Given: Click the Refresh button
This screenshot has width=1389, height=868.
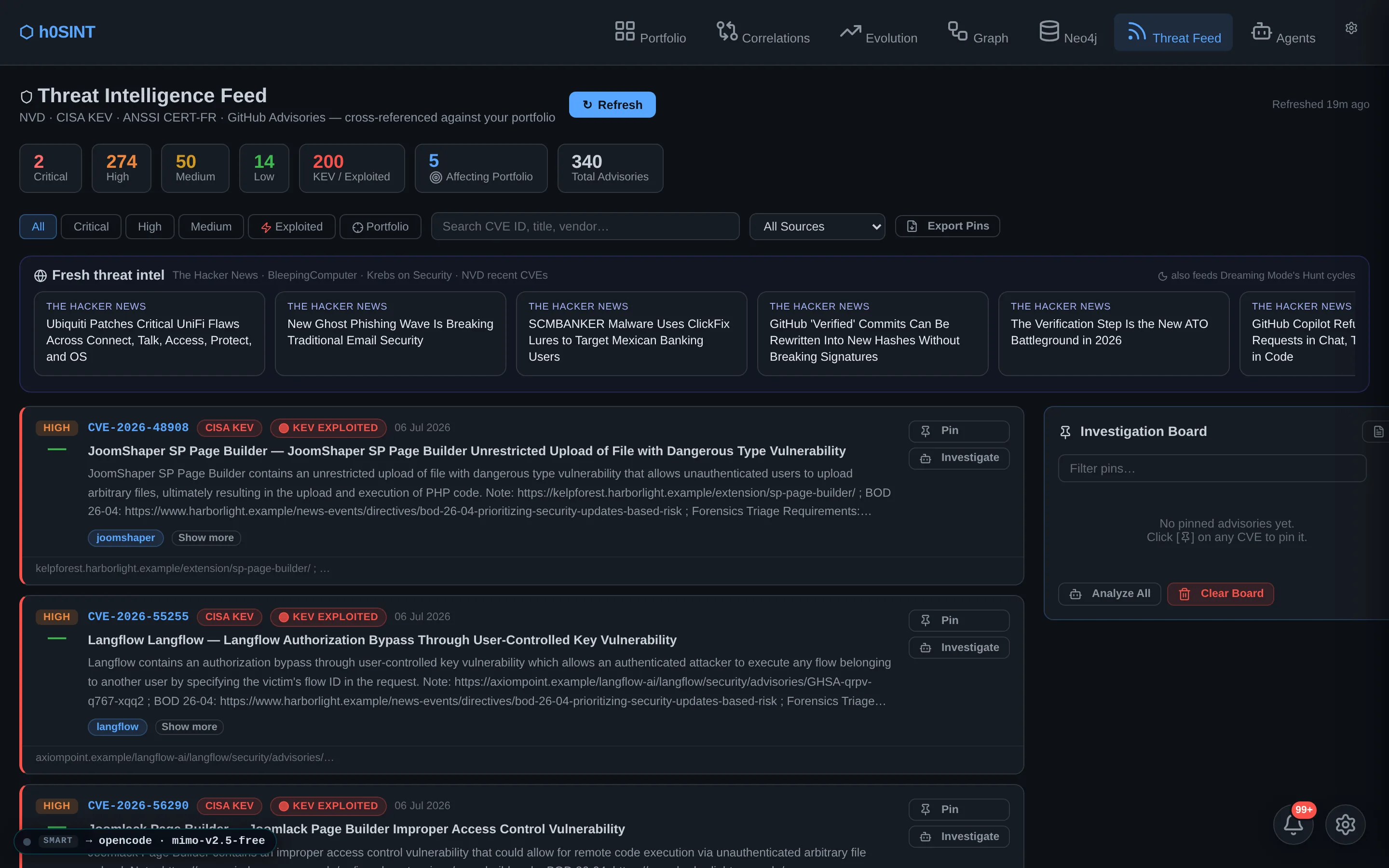Looking at the screenshot, I should coord(612,105).
